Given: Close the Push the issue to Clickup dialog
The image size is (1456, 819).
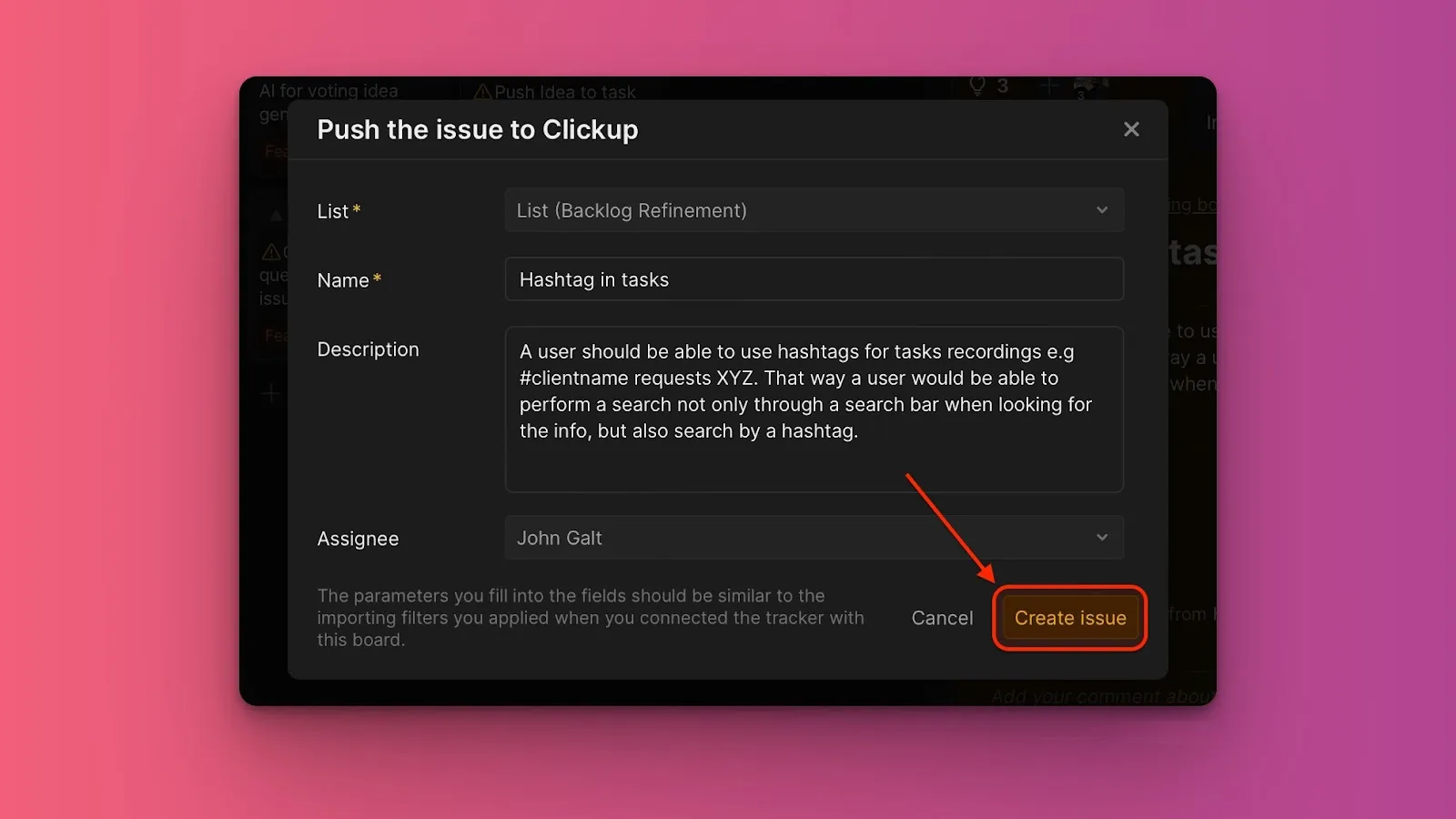Looking at the screenshot, I should (x=1131, y=129).
